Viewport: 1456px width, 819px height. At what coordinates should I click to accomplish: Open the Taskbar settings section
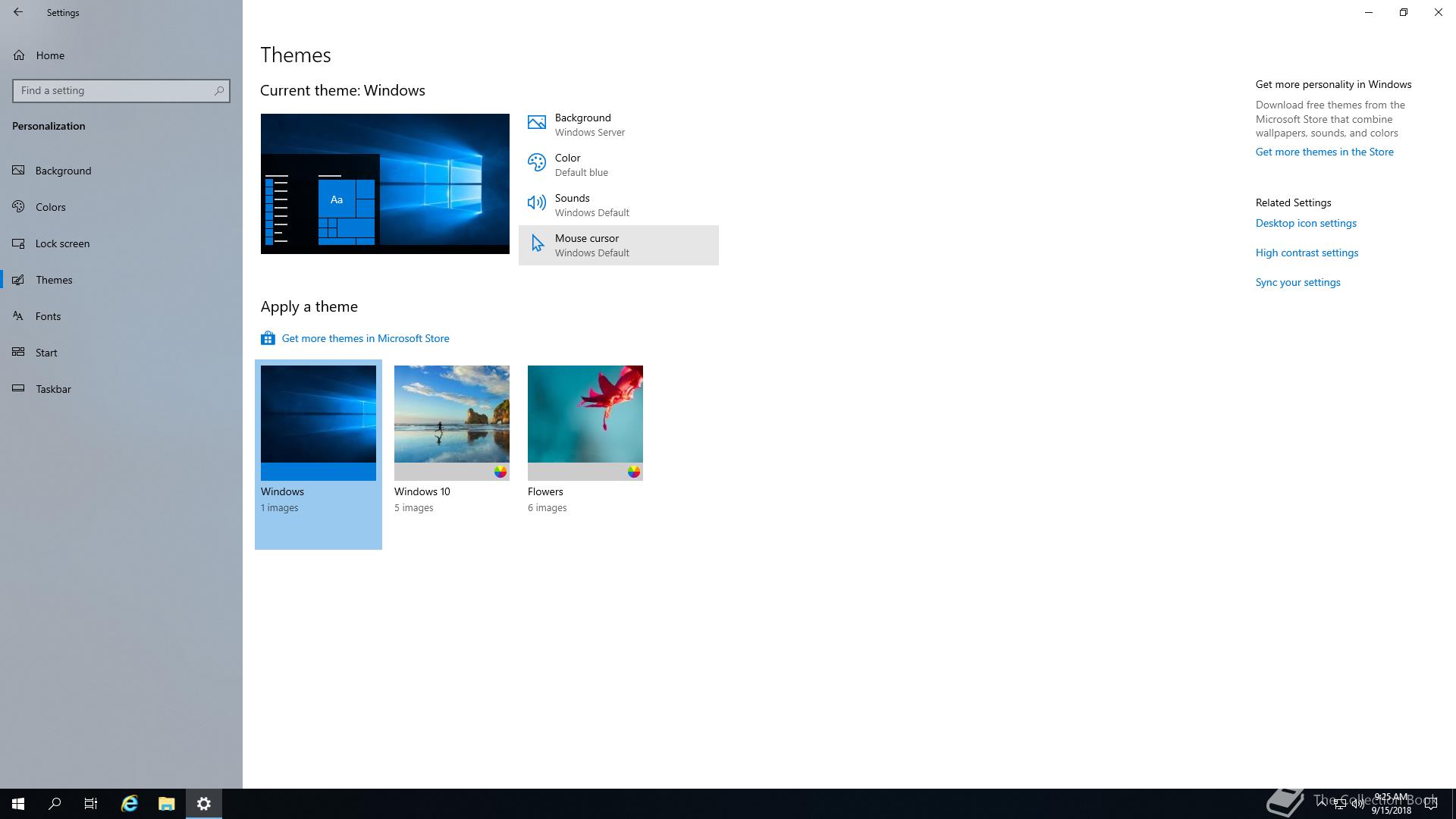click(53, 389)
